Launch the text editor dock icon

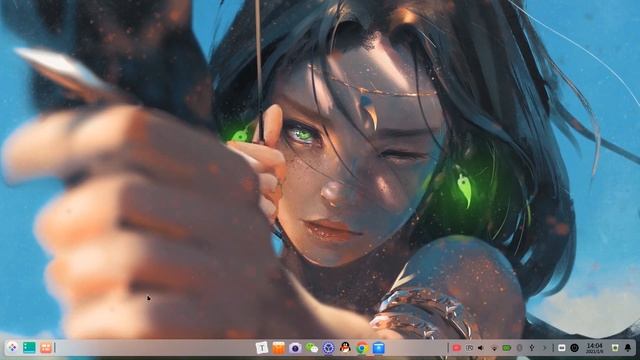tap(262, 348)
